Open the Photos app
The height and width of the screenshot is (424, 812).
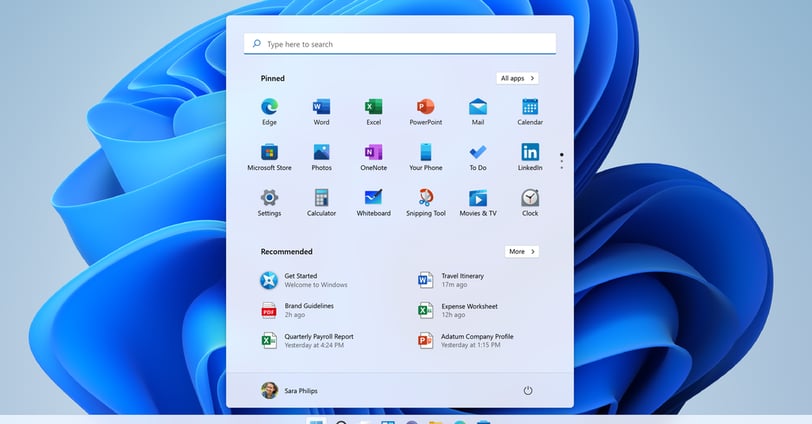coord(321,157)
